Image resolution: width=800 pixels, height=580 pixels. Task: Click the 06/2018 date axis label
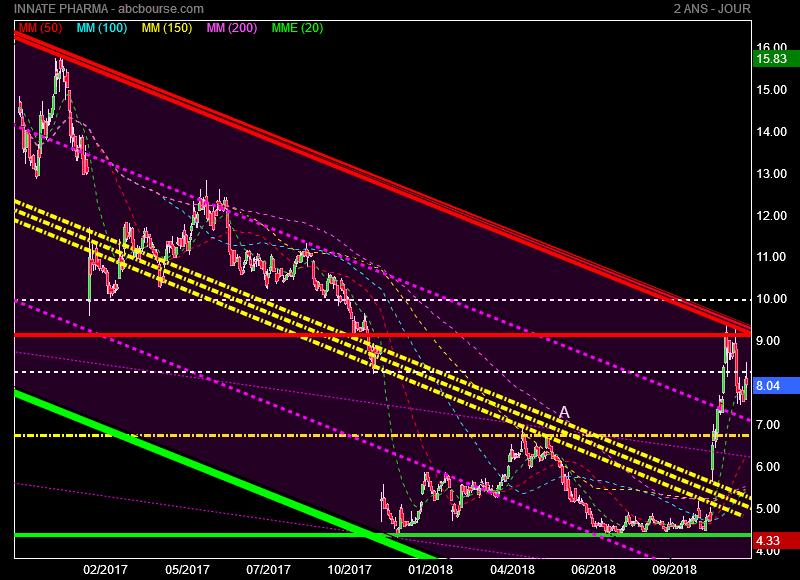(x=593, y=570)
